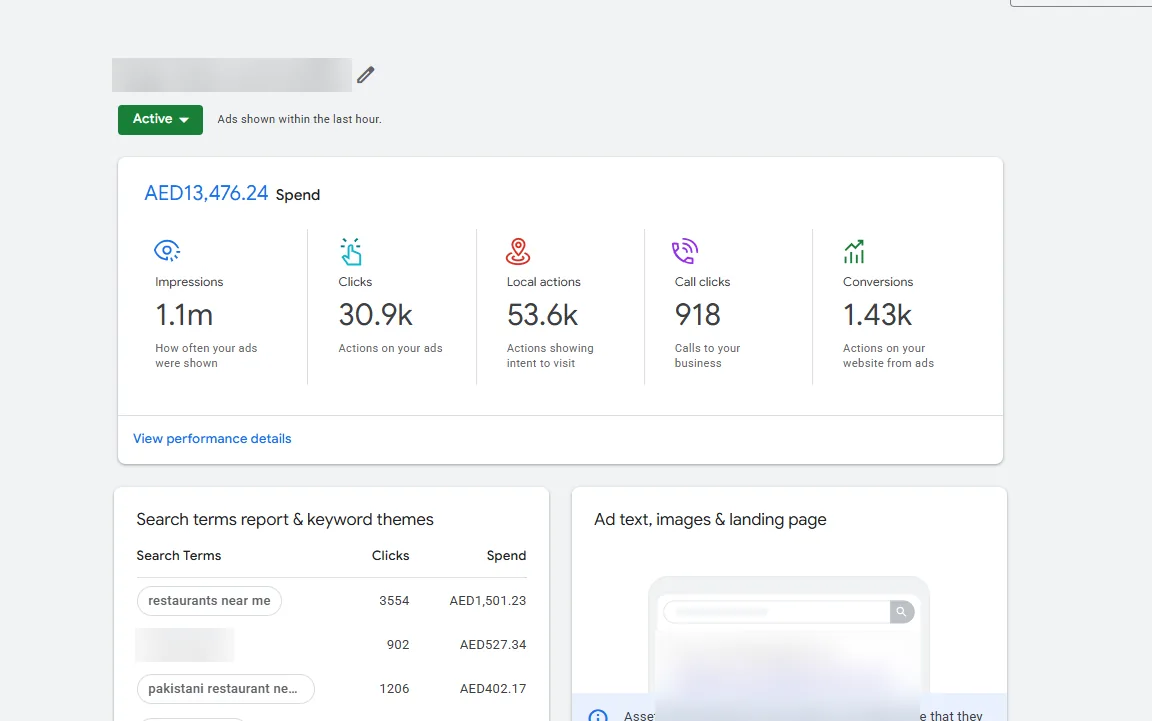Screen dimensions: 1152x721
Task: Click the 3554 clicks cell
Action: pyautogui.click(x=394, y=601)
